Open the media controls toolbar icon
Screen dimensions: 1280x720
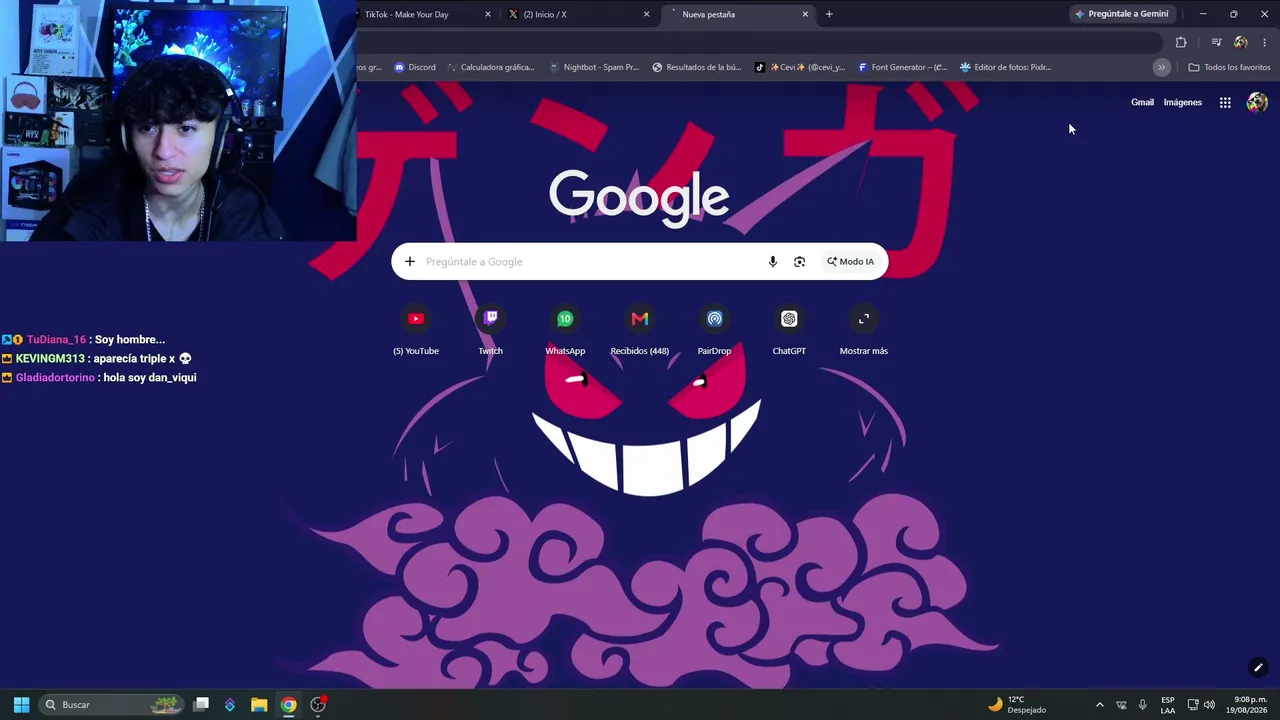(x=1216, y=42)
